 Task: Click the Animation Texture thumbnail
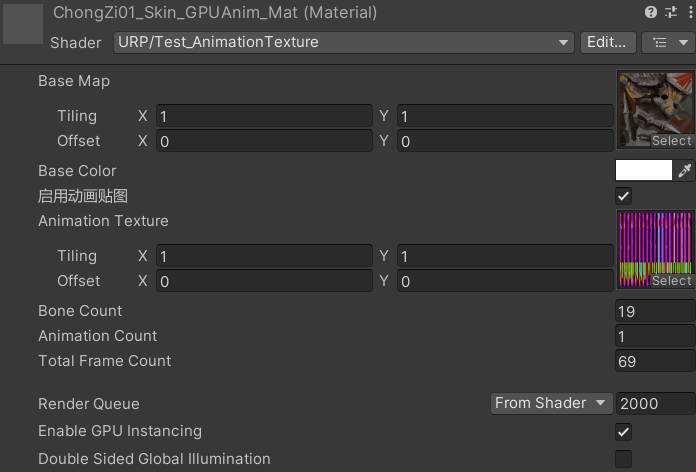tap(655, 243)
